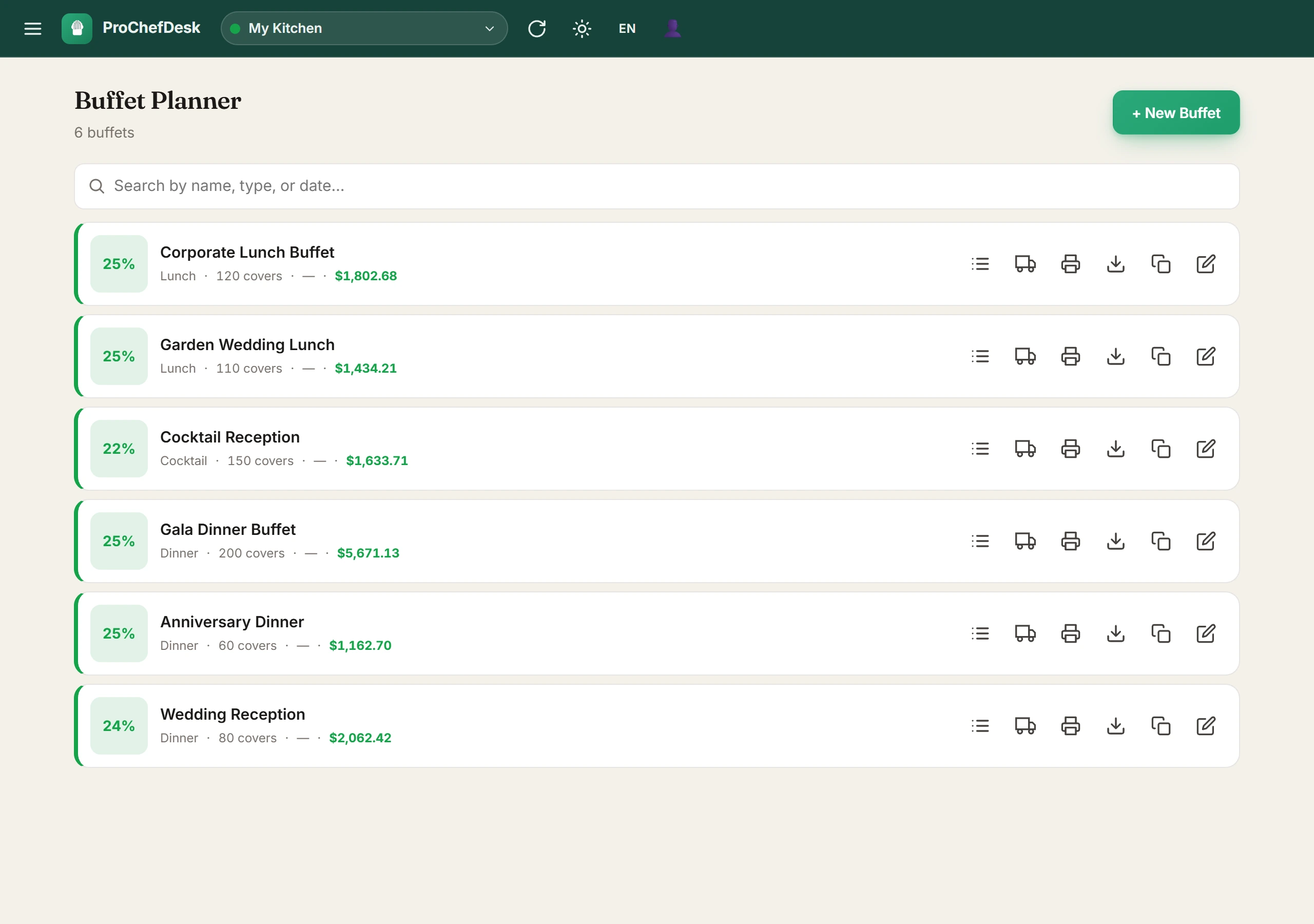Viewport: 1314px width, 924px height.
Task: Edit the Anniversary Dinner buffet
Action: (x=1206, y=634)
